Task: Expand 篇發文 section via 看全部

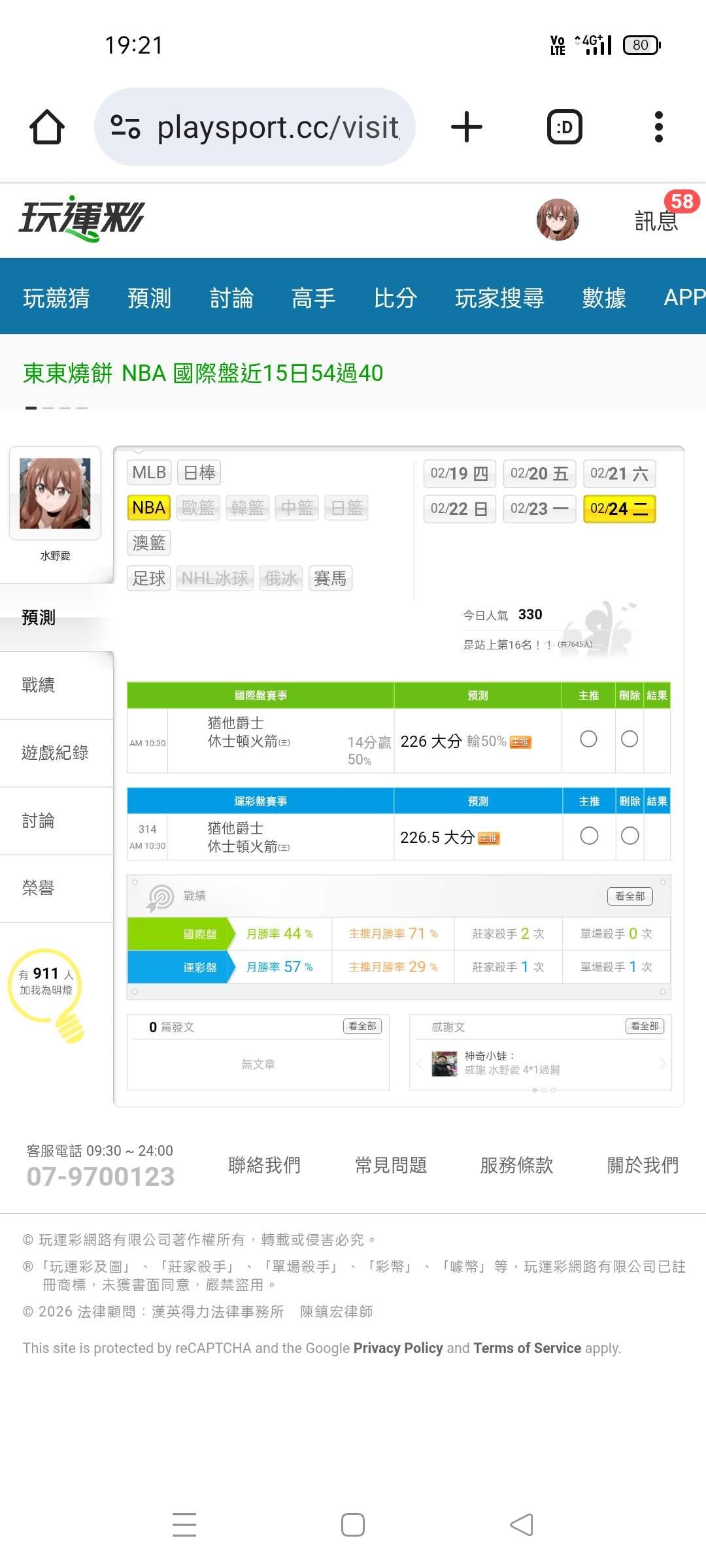Action: (x=362, y=1026)
